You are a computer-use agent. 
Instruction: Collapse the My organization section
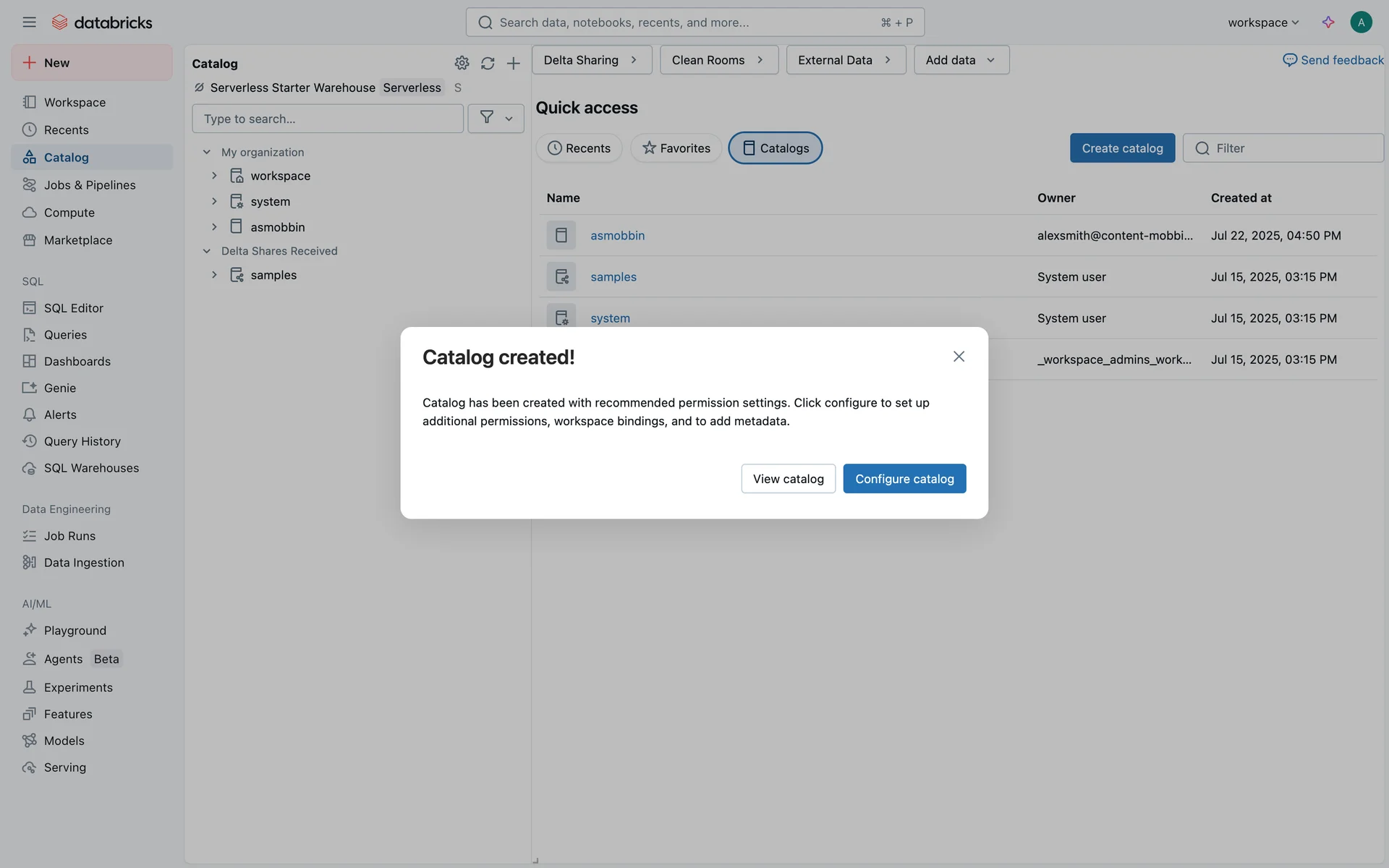coord(207,152)
